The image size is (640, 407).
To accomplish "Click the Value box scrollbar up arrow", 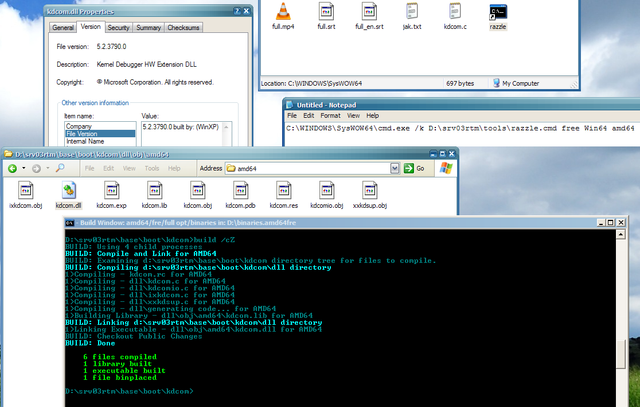I will point(227,127).
